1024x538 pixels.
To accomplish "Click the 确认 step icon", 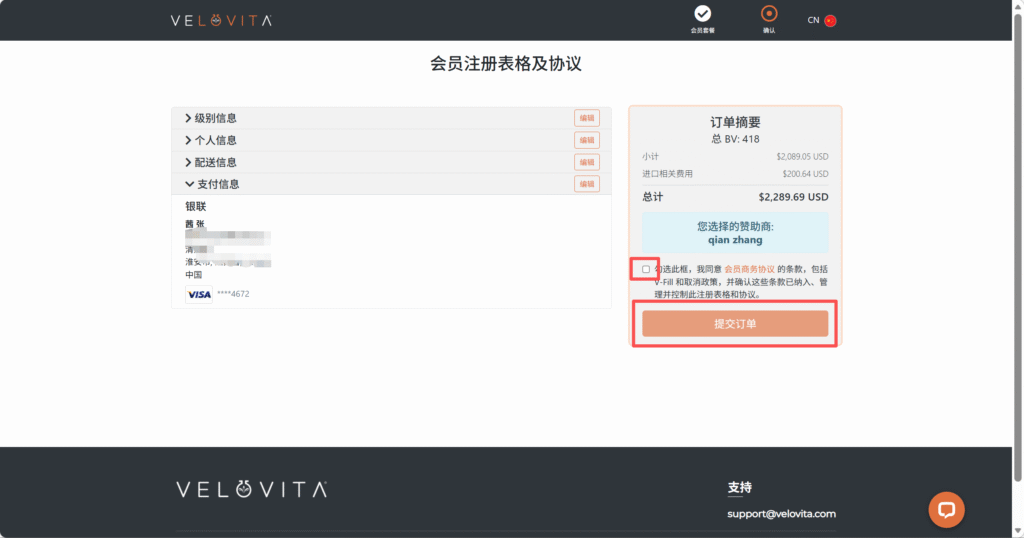I will (768, 13).
